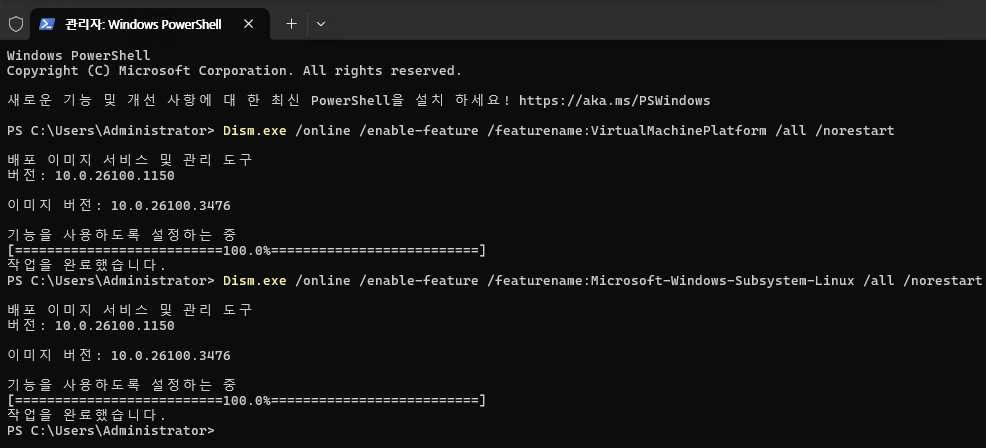Click the /featurename:Microsoft-Windows-Subsystem-Linux argument
The image size is (986, 448).
click(671, 281)
